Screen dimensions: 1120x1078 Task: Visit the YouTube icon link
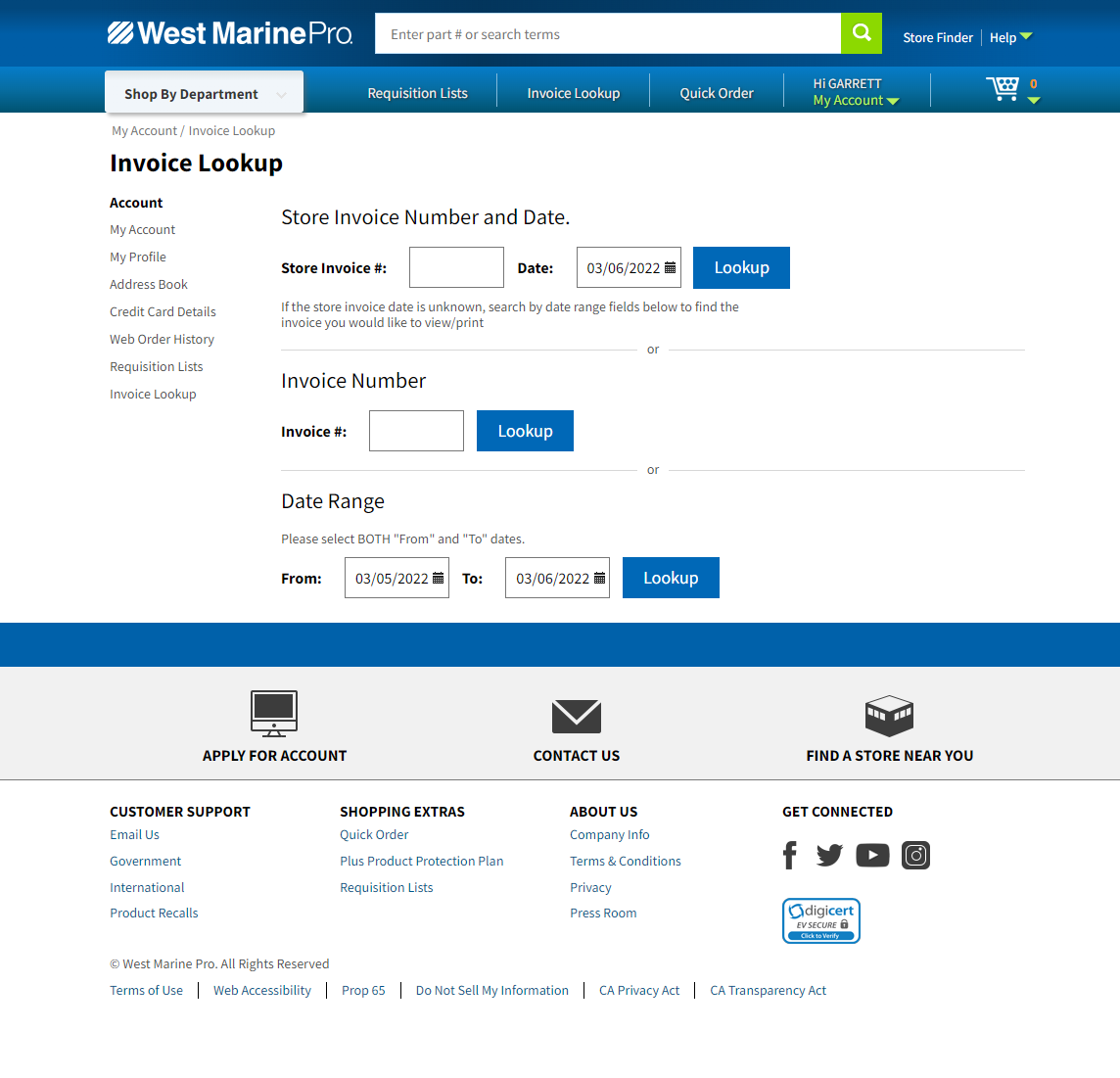872,856
